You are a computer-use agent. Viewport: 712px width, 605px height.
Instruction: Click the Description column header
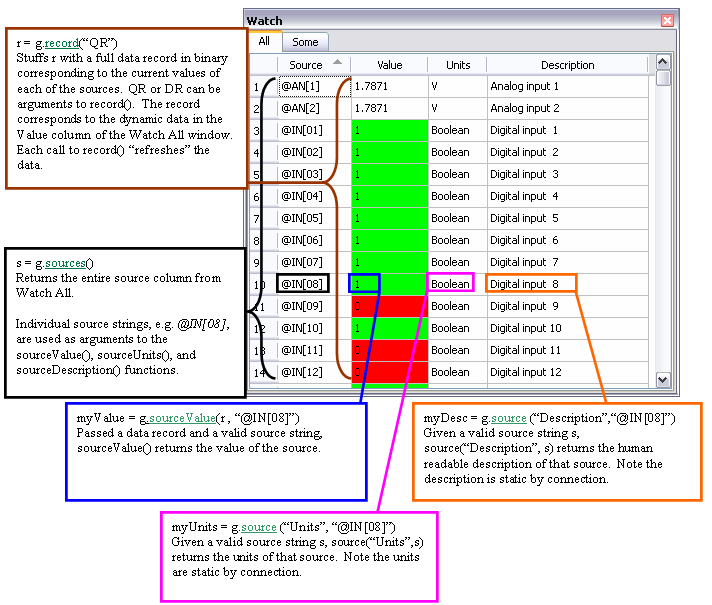(567, 65)
